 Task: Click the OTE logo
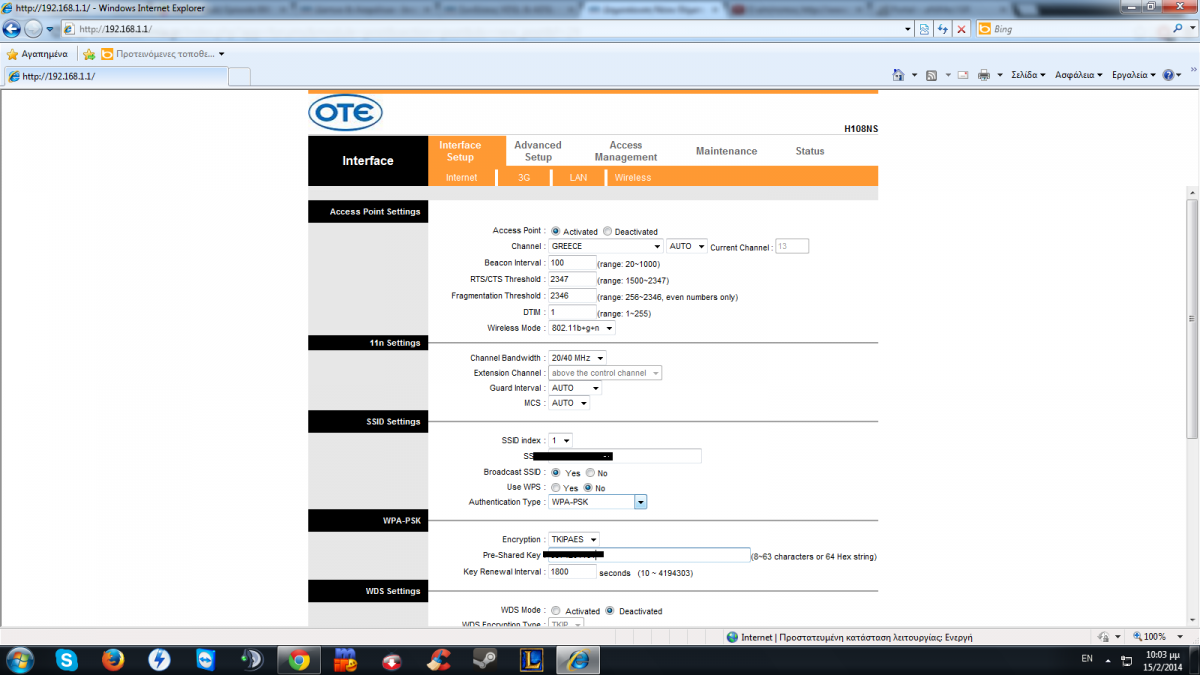click(x=345, y=113)
